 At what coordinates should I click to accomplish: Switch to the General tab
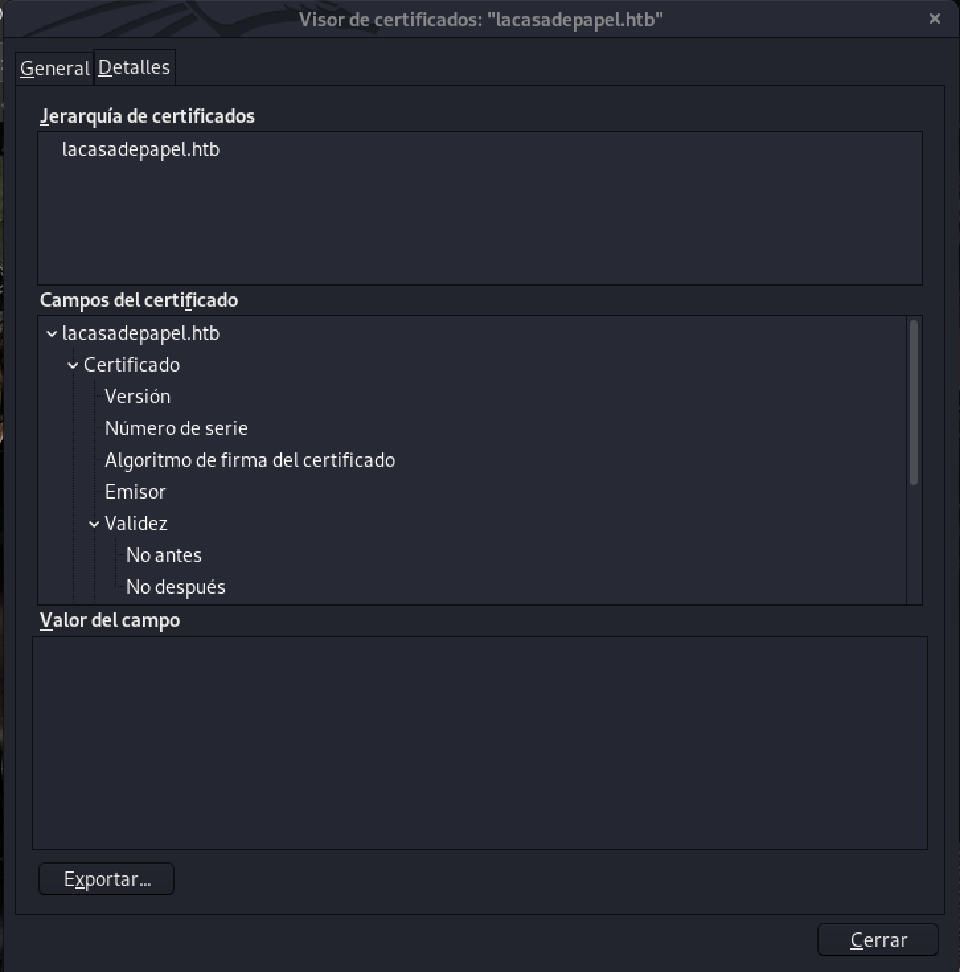click(x=54, y=67)
